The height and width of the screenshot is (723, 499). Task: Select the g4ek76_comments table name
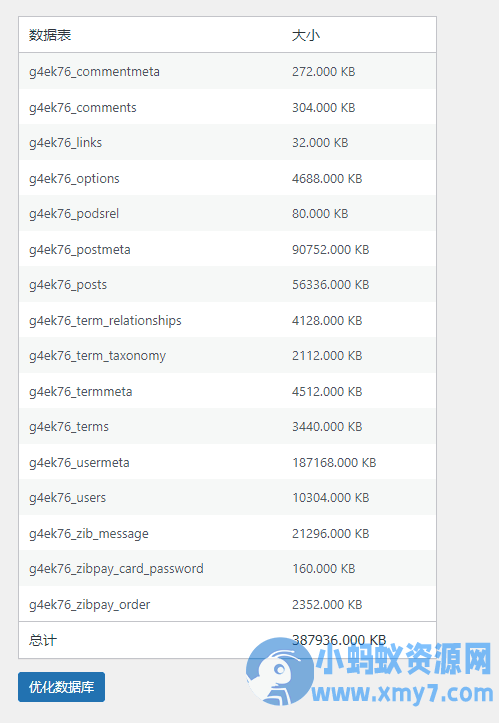(x=83, y=107)
